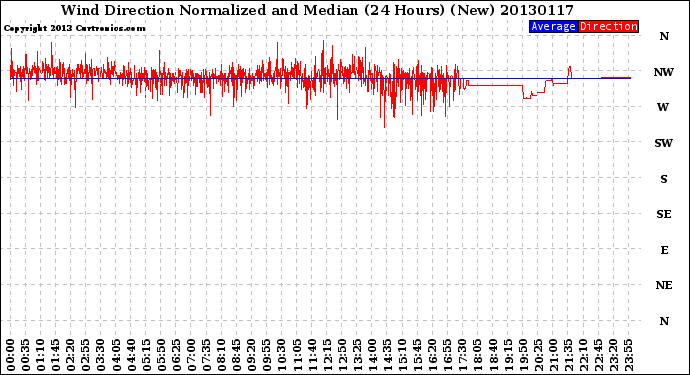This screenshot has width=690, height=375.
Task: Click the 13:25 time label
Action: coord(357,355)
